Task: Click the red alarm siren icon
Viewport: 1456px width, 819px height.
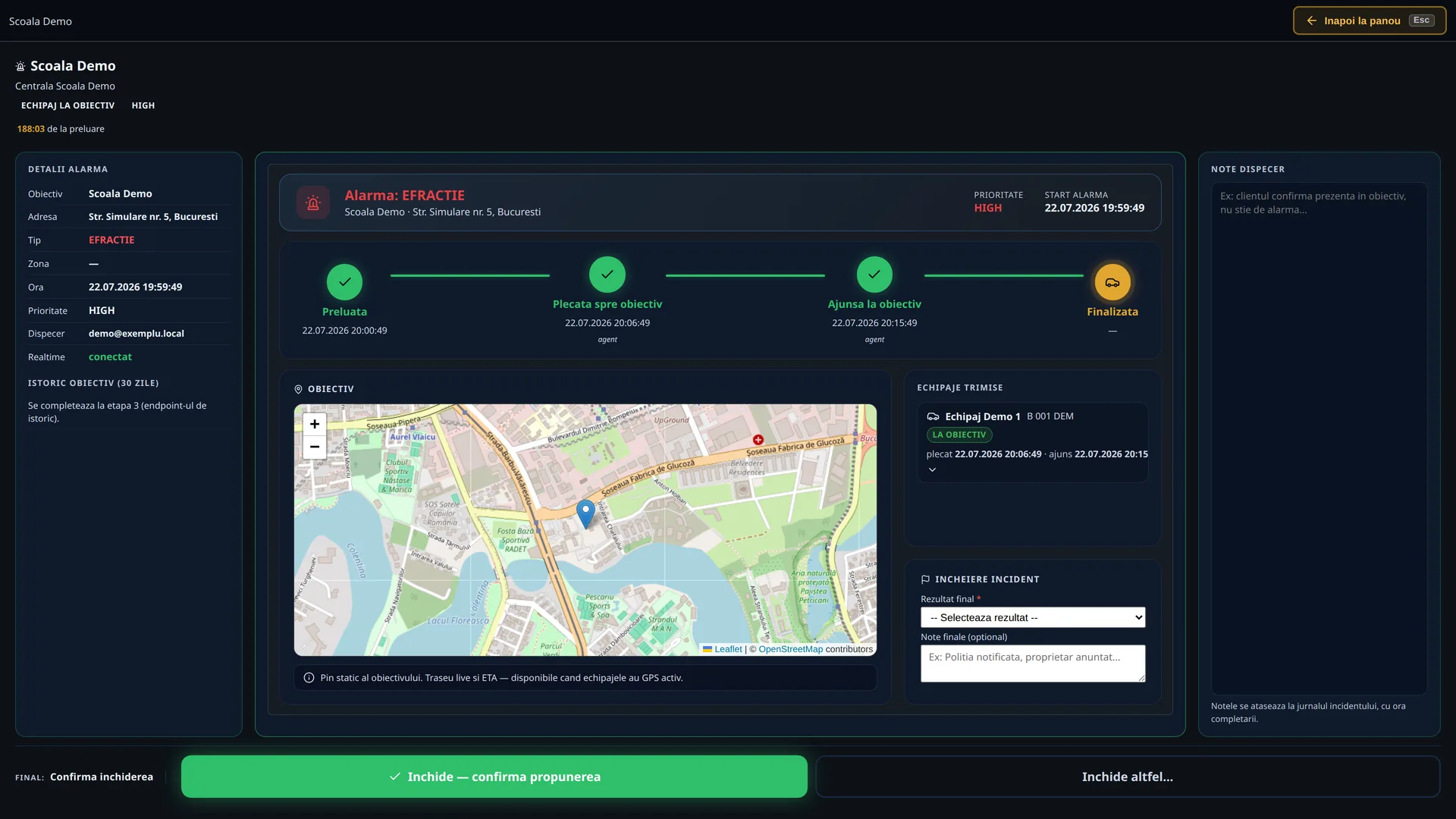Action: [x=312, y=202]
